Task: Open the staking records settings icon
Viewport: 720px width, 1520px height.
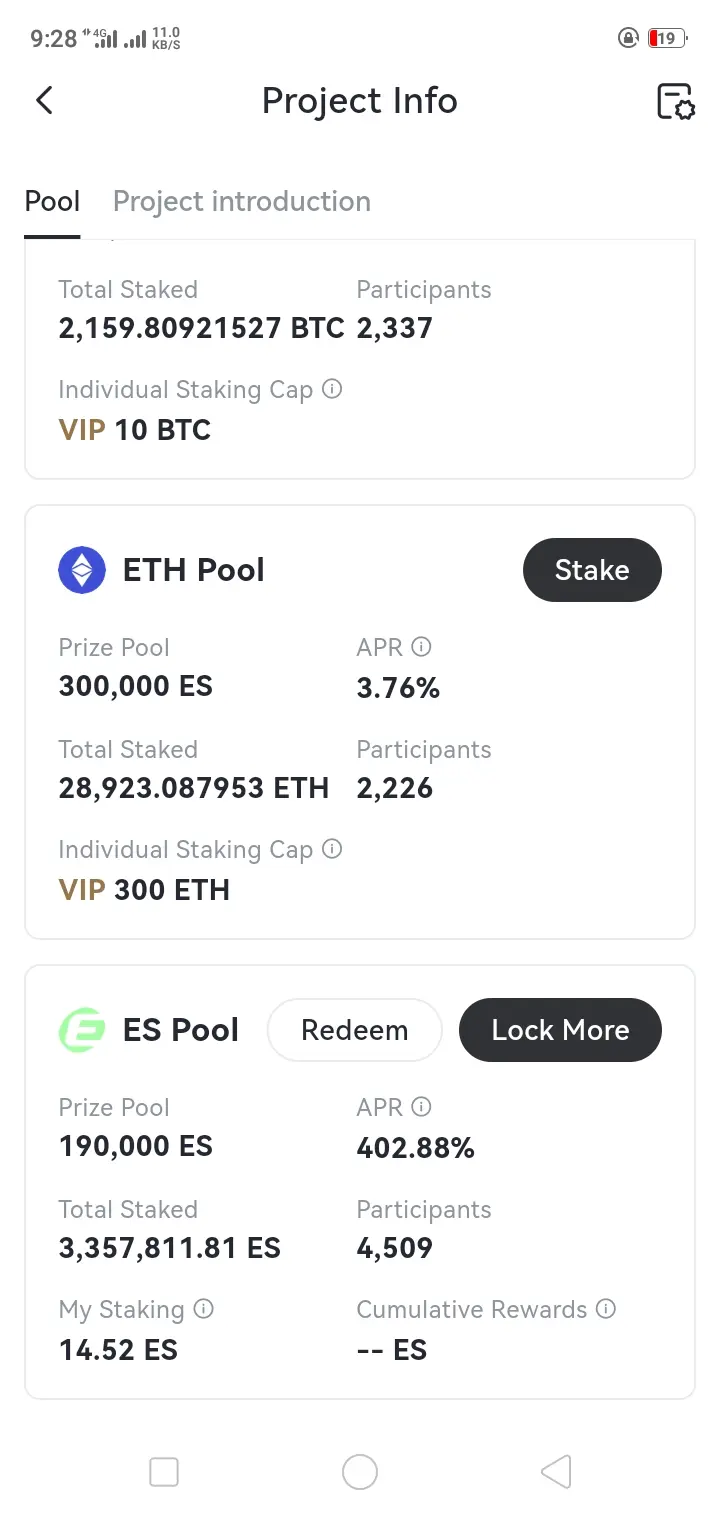Action: point(675,101)
